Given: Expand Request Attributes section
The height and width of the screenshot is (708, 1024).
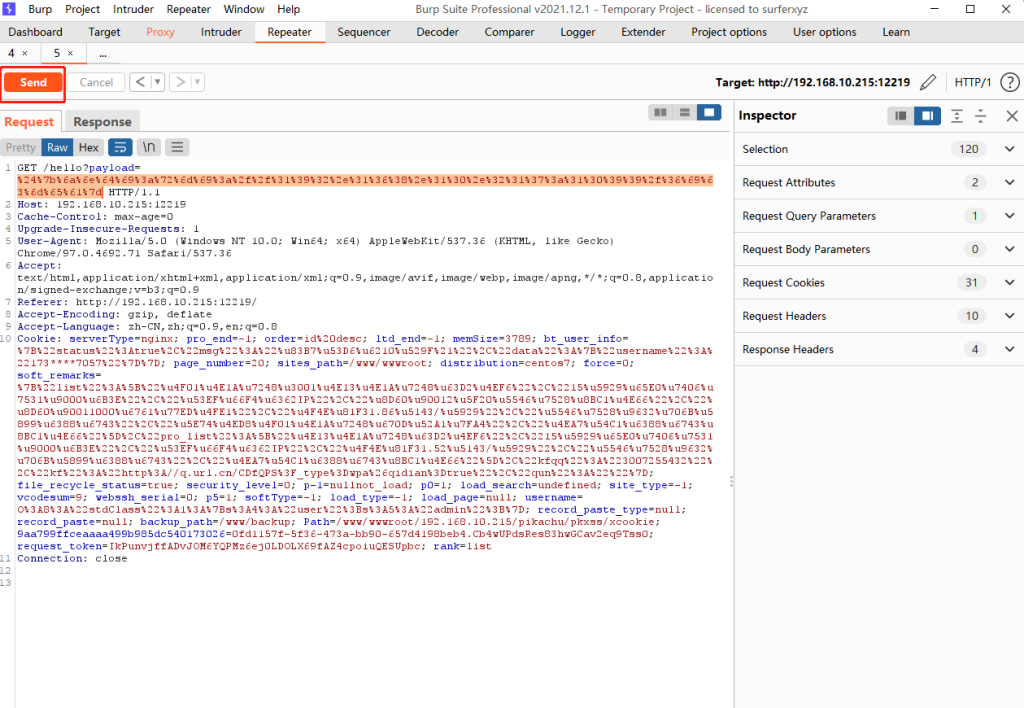Looking at the screenshot, I should tap(1009, 182).
